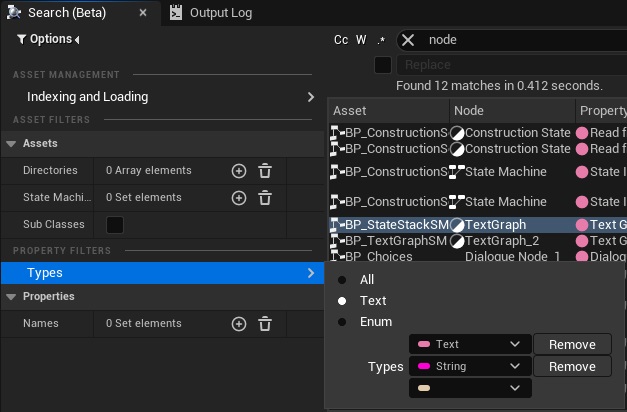Remove the Text type entry
The image size is (627, 412).
pos(572,345)
